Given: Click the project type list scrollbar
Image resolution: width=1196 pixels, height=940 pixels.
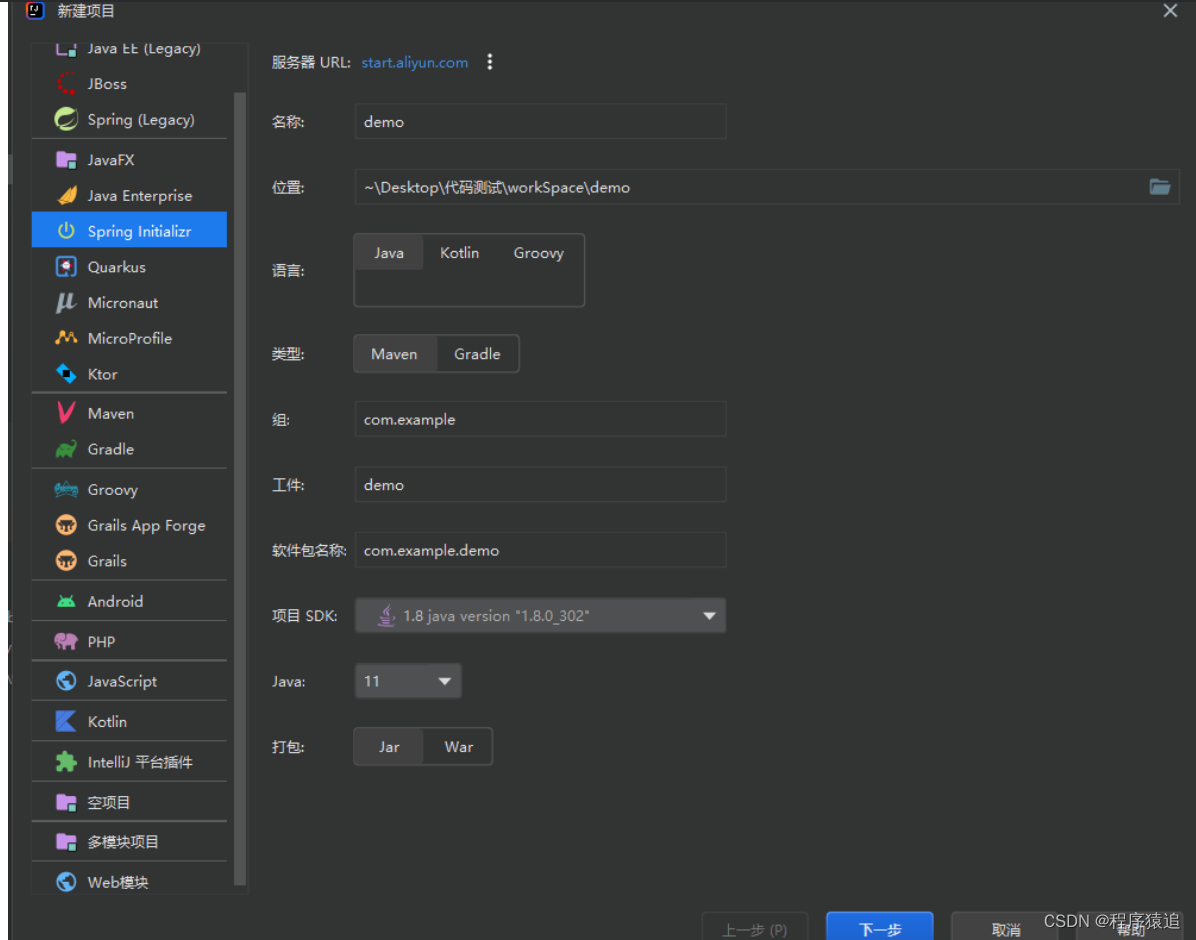Looking at the screenshot, I should click(x=240, y=488).
